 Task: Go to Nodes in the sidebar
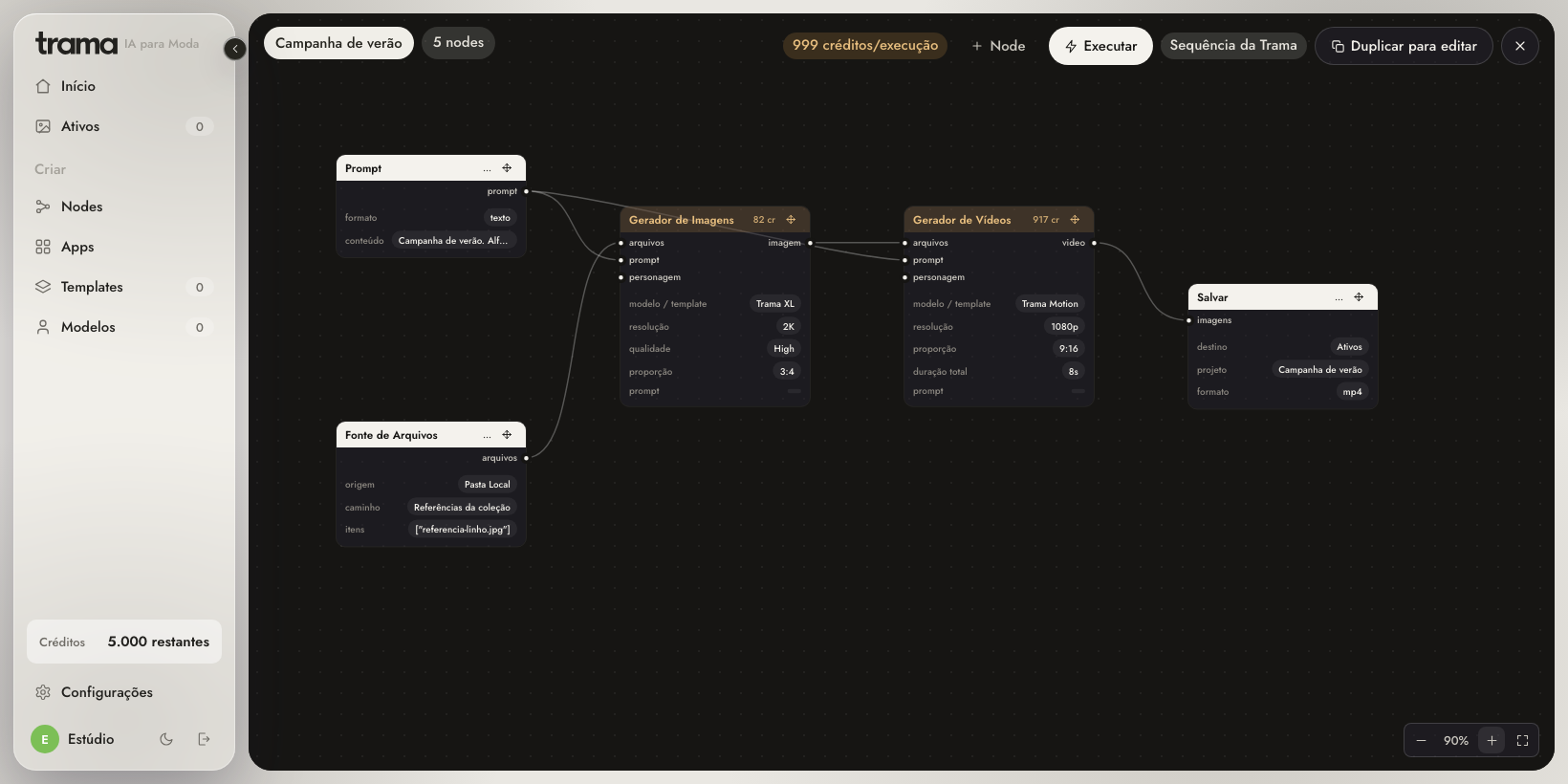point(124,207)
